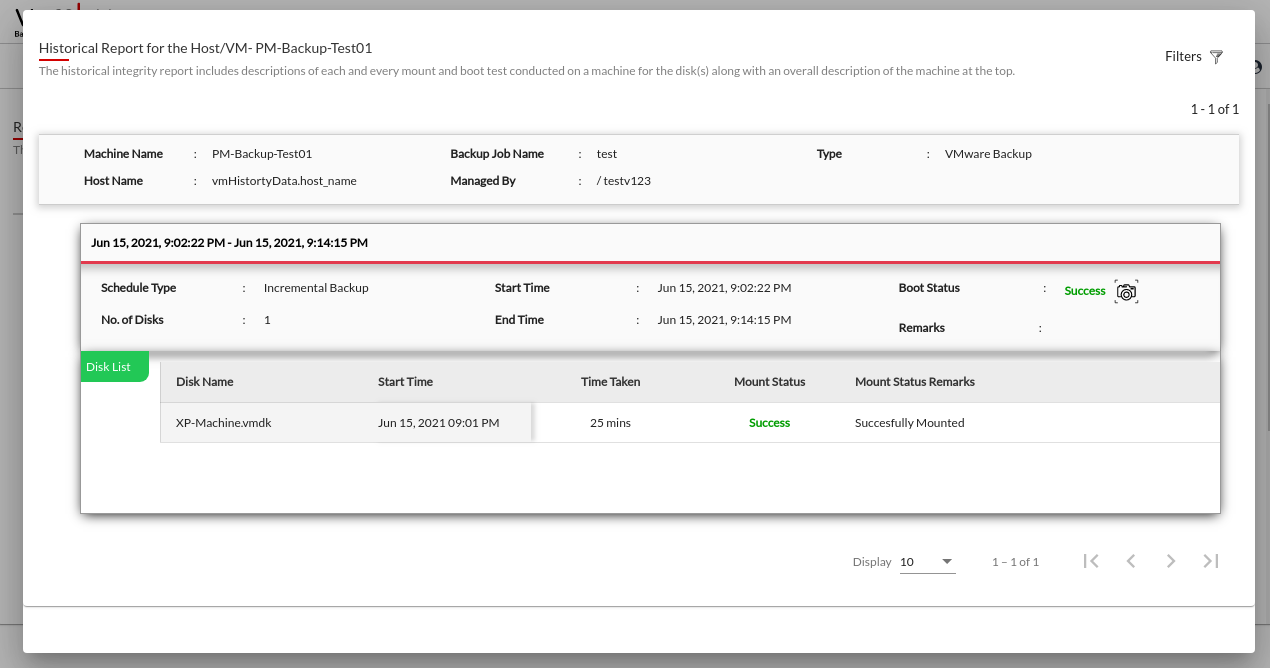This screenshot has height=668, width=1270.
Task: Select the Disk List tab
Action: tap(109, 367)
